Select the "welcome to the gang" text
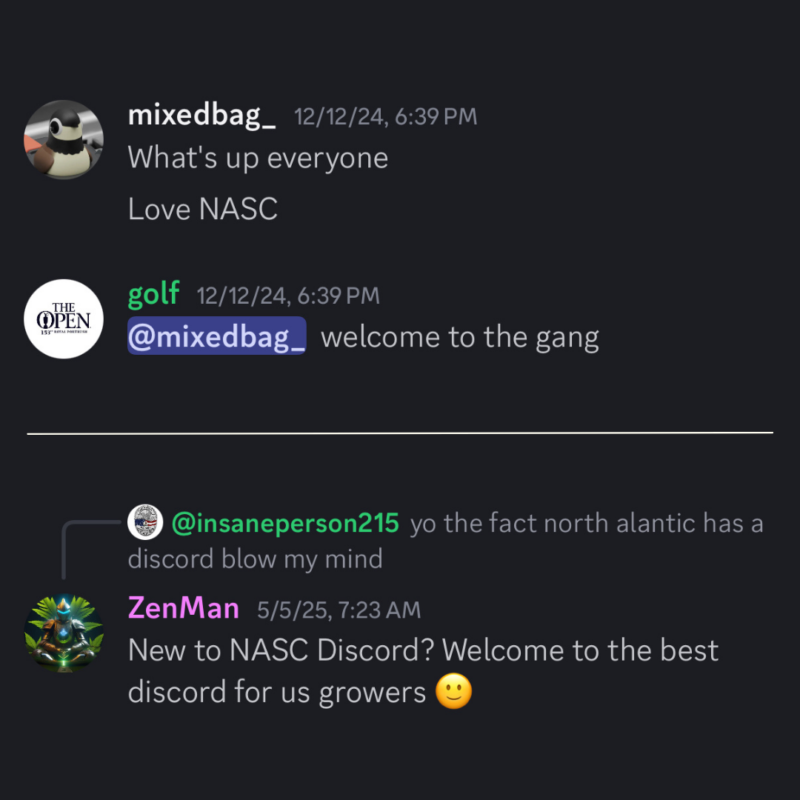The image size is (800, 800). tap(460, 337)
